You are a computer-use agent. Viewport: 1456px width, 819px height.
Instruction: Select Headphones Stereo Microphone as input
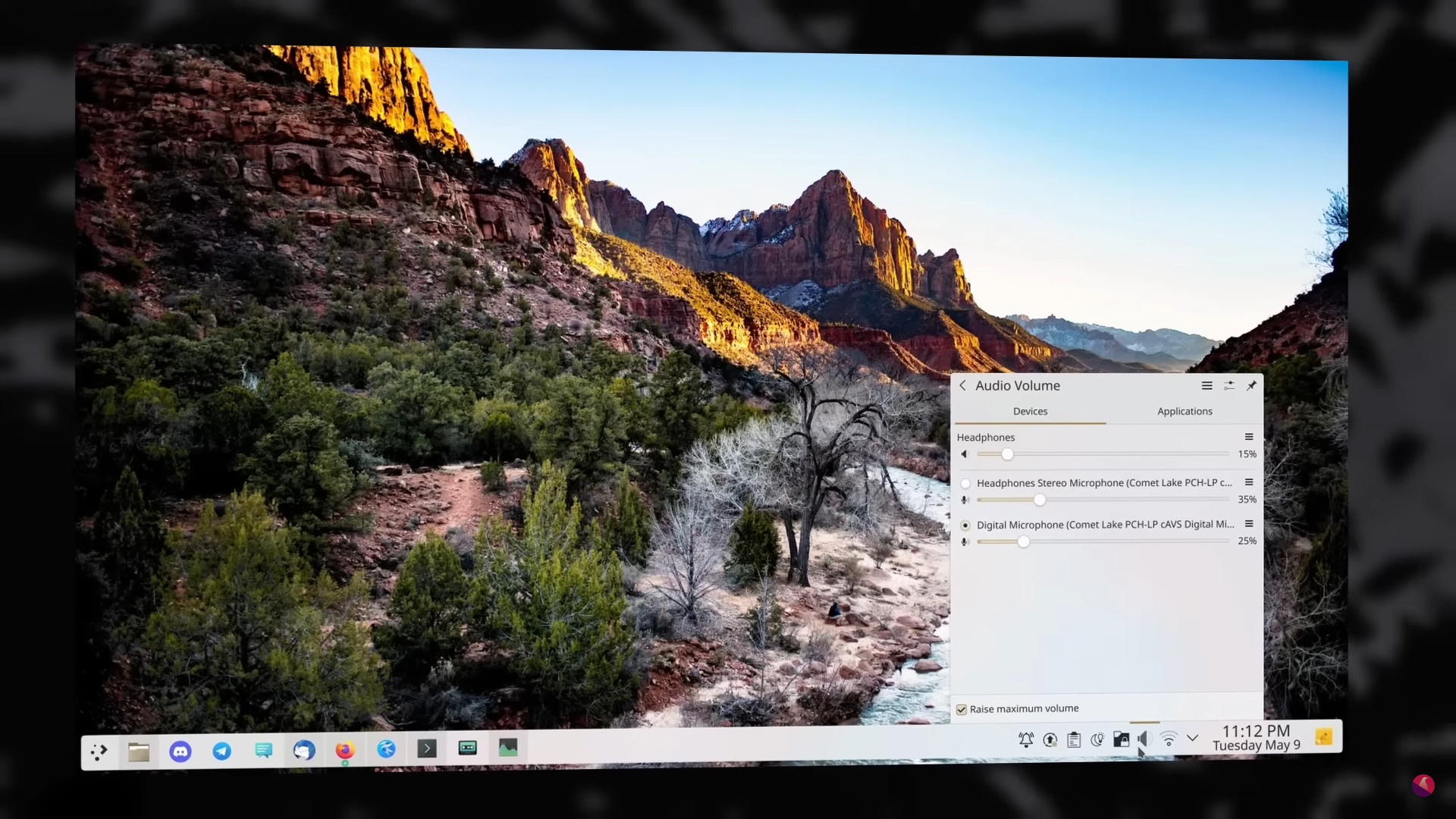[x=965, y=483]
